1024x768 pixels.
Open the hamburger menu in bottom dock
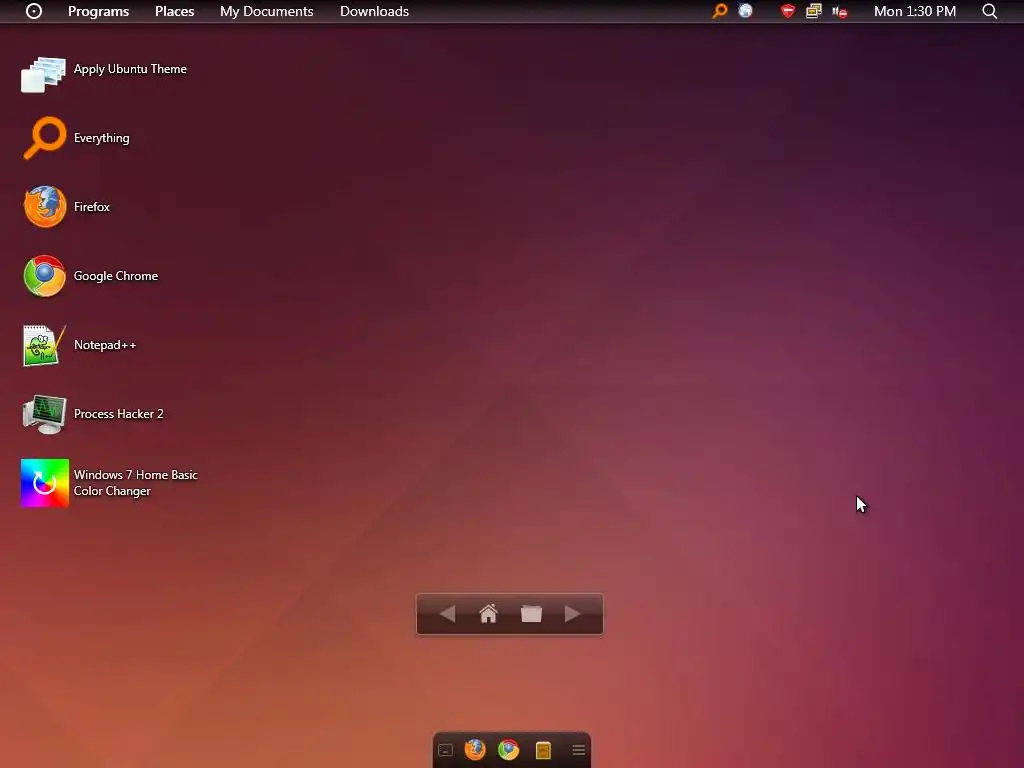pyautogui.click(x=579, y=750)
